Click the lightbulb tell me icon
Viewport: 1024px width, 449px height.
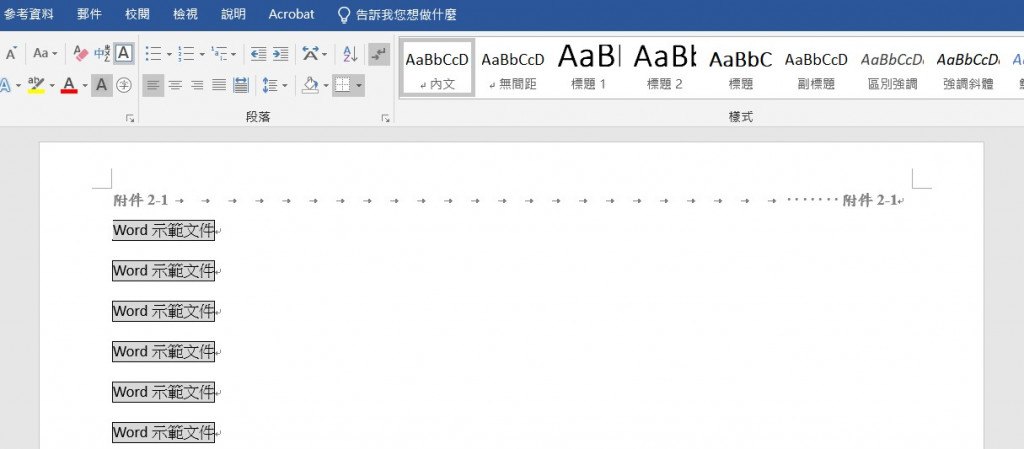[344, 15]
